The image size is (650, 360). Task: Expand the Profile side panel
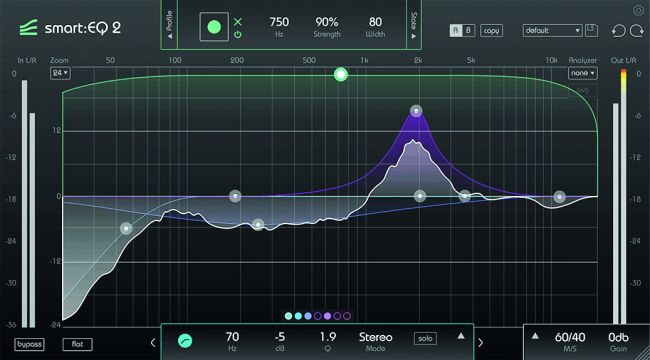point(169,24)
